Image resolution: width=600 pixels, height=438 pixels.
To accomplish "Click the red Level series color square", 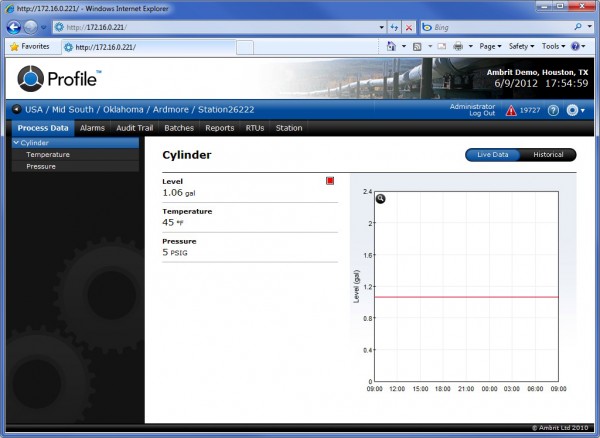I will pyautogui.click(x=330, y=181).
